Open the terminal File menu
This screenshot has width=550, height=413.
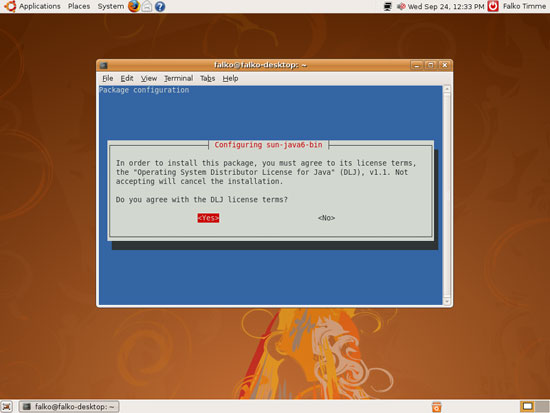pos(108,78)
